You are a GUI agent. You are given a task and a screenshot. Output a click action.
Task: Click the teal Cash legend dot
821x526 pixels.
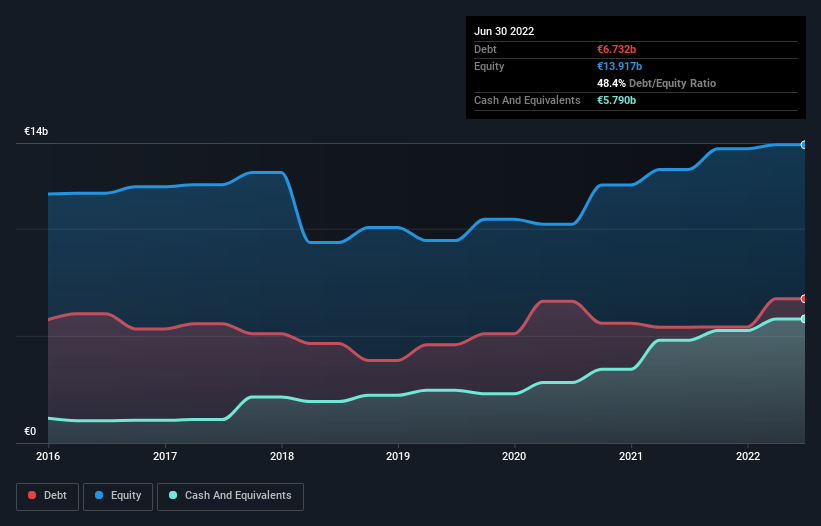173,495
